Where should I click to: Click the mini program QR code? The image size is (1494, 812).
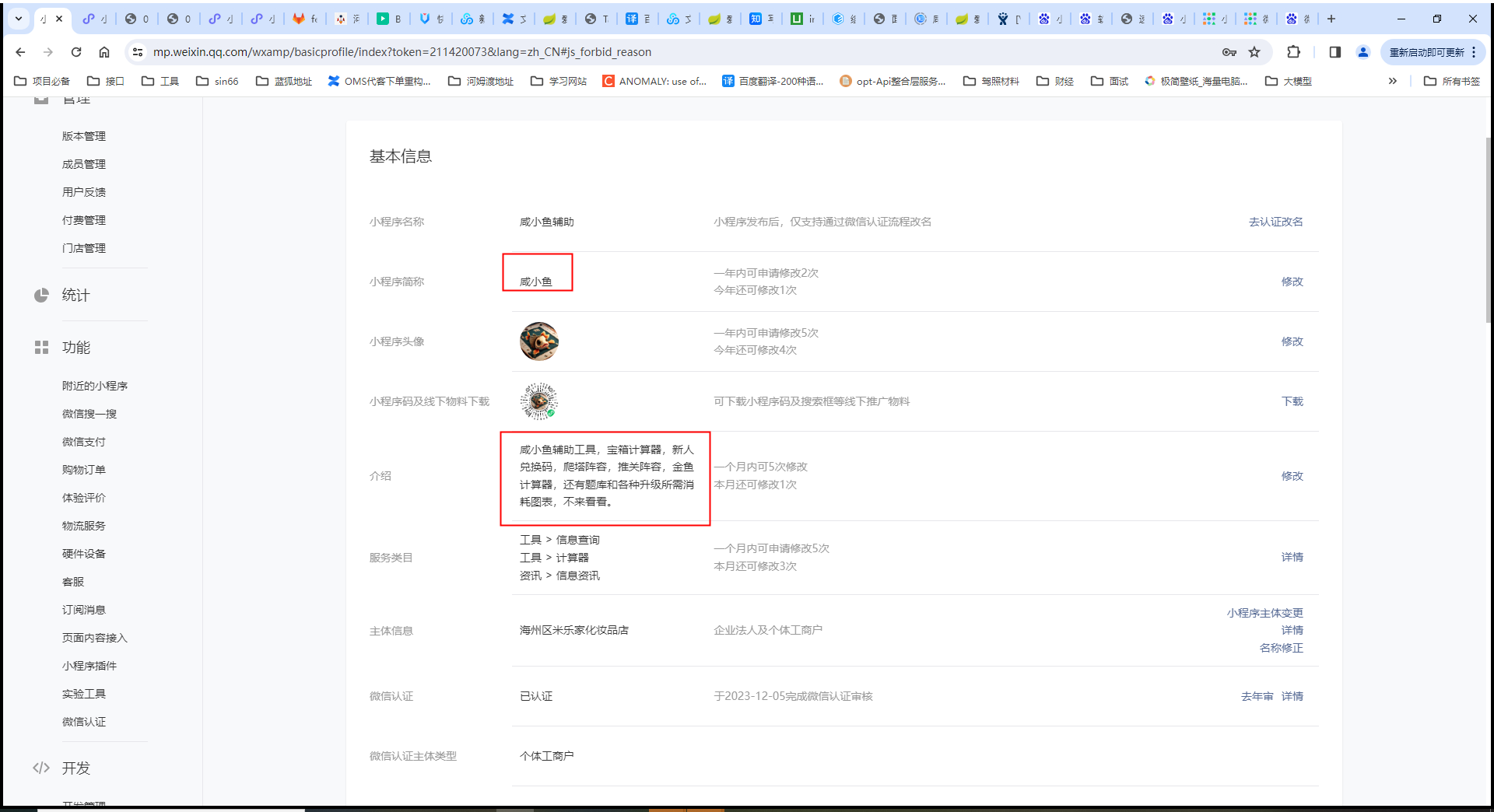[x=539, y=401]
